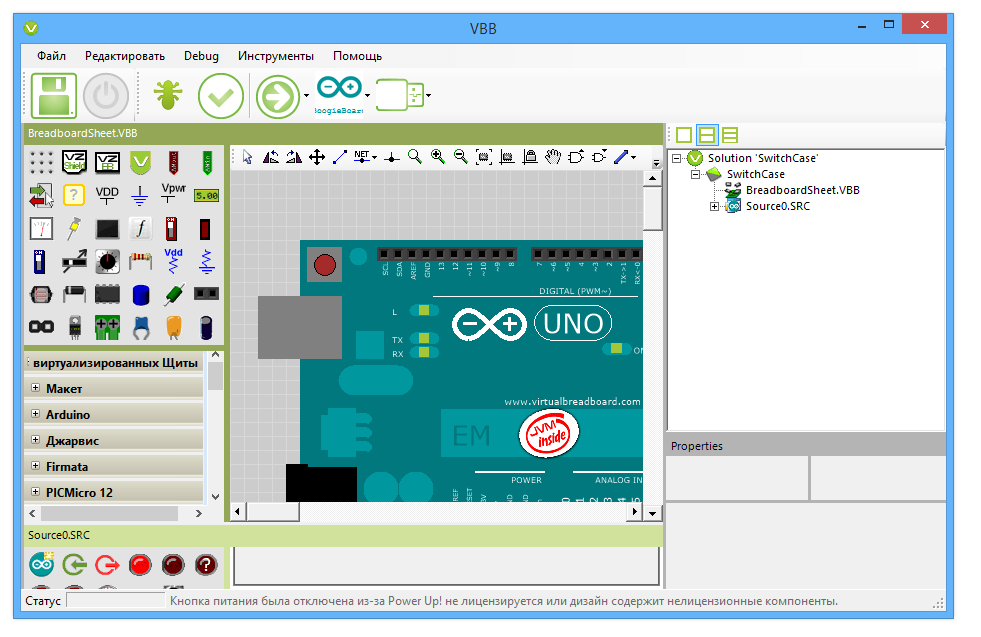Activate the Pan hand tool
This screenshot has height=637, width=981.
pos(553,156)
